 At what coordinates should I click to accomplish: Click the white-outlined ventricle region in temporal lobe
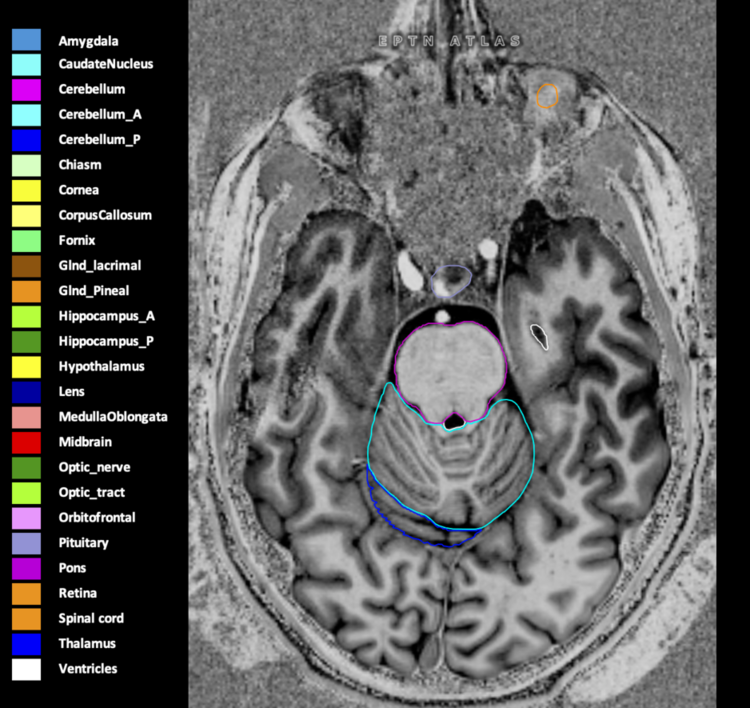pos(540,335)
